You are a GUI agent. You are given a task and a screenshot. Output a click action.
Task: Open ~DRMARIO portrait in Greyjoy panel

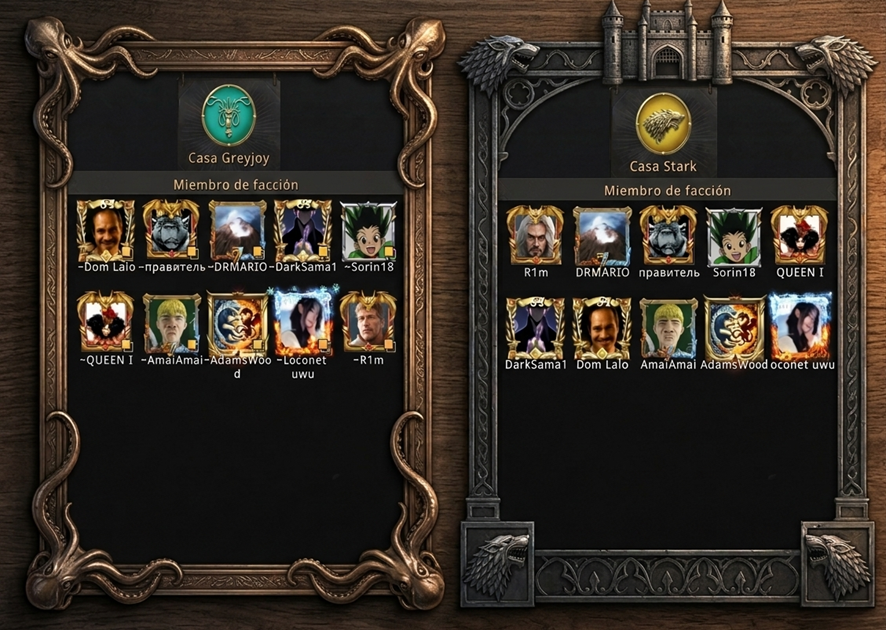point(237,230)
